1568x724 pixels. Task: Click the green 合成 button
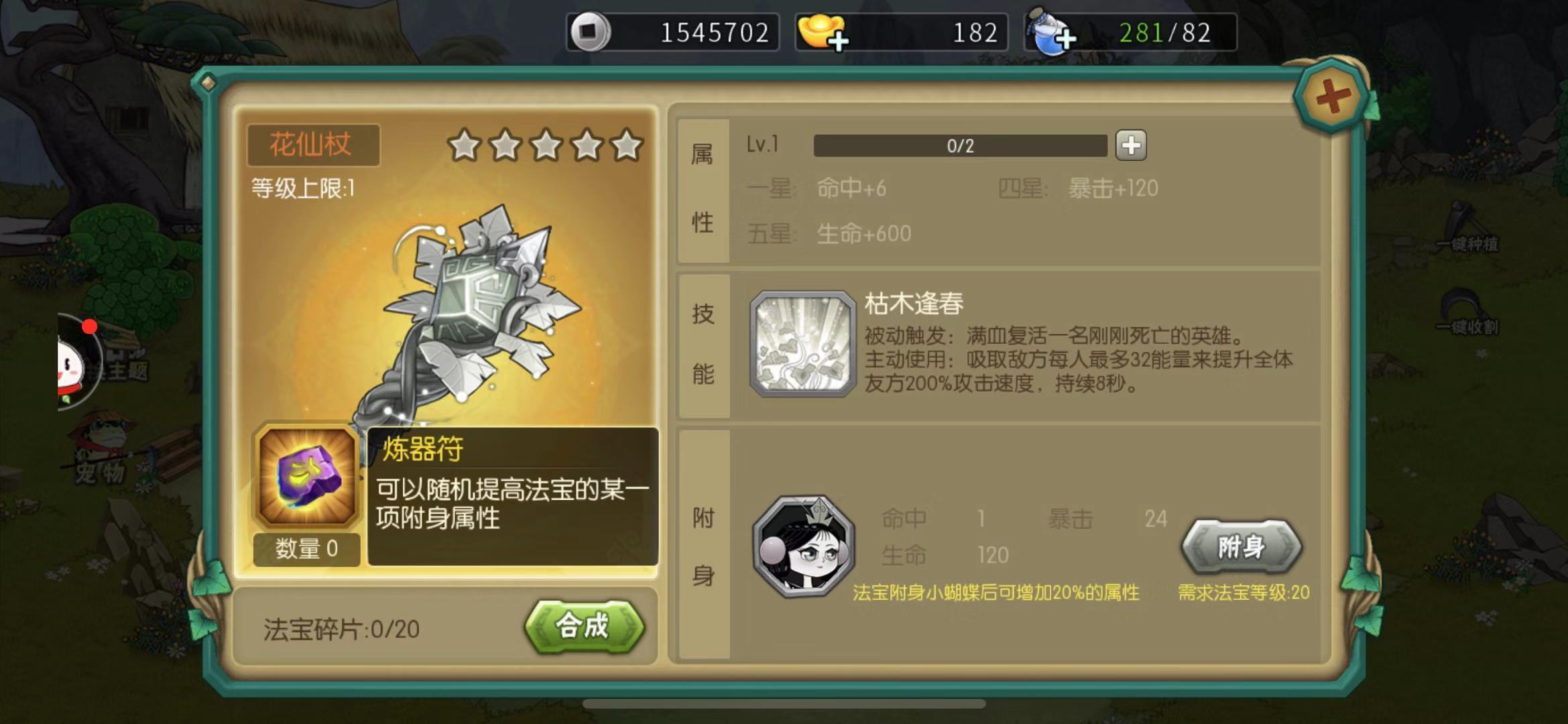(584, 627)
